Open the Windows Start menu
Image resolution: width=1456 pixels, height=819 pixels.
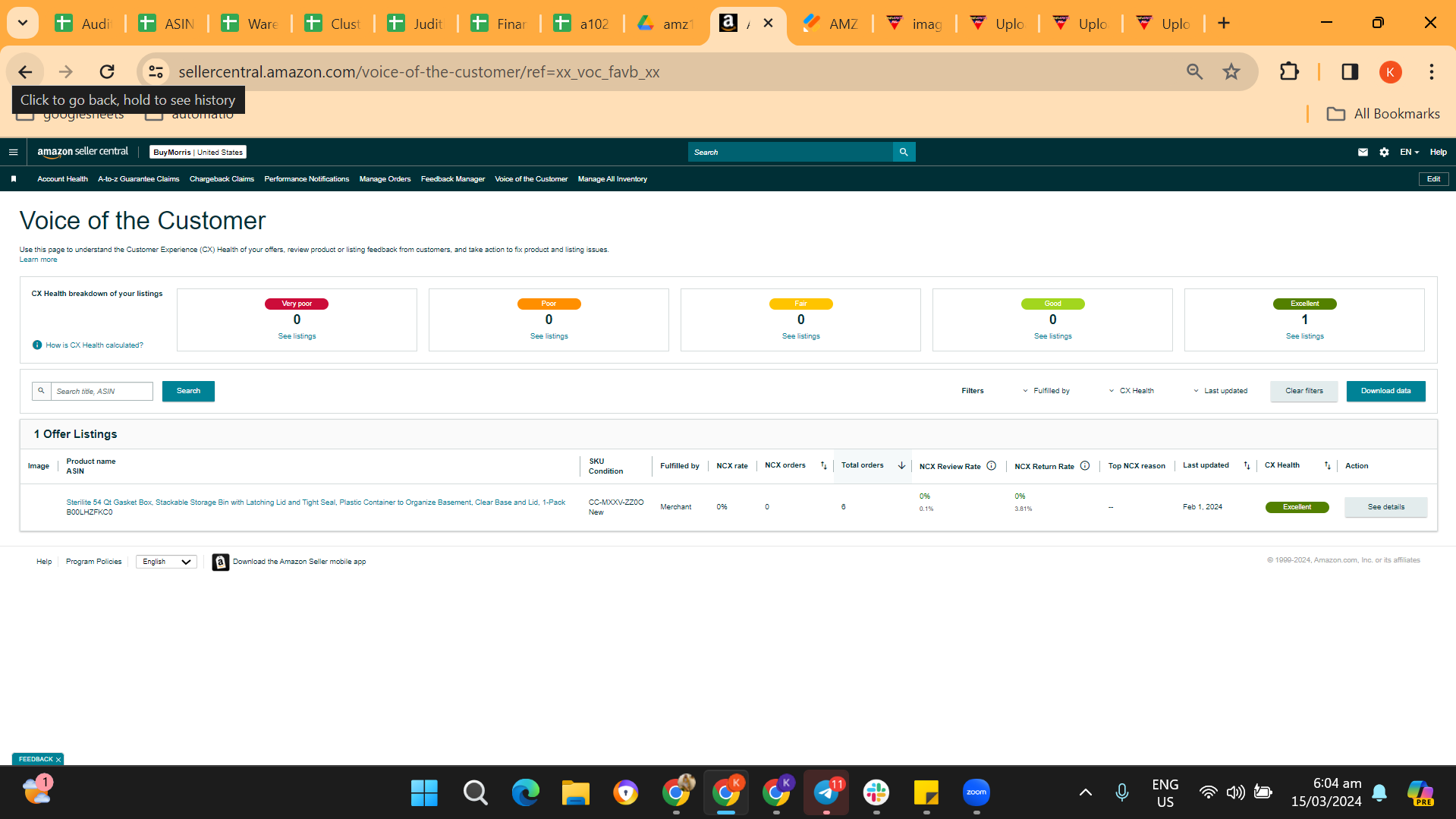coord(424,793)
